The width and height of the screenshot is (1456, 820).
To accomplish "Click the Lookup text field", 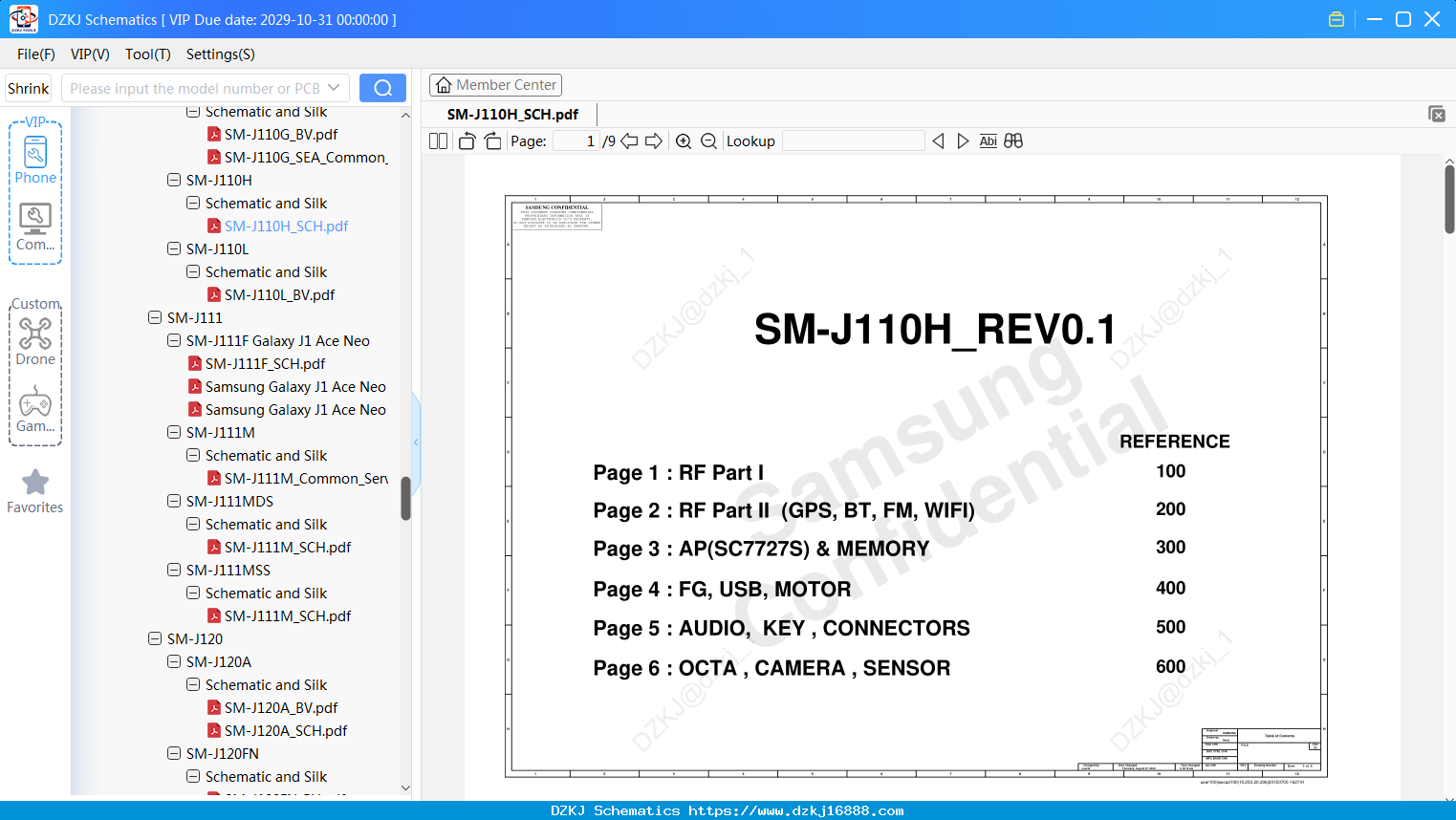I will coord(853,141).
